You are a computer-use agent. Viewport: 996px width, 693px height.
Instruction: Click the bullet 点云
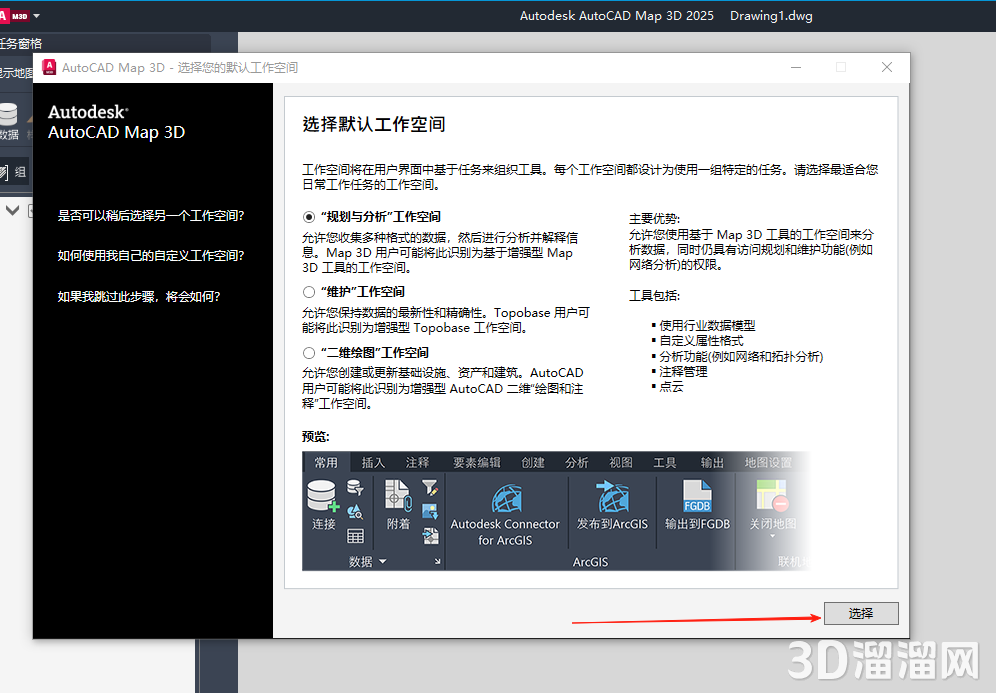coord(671,387)
